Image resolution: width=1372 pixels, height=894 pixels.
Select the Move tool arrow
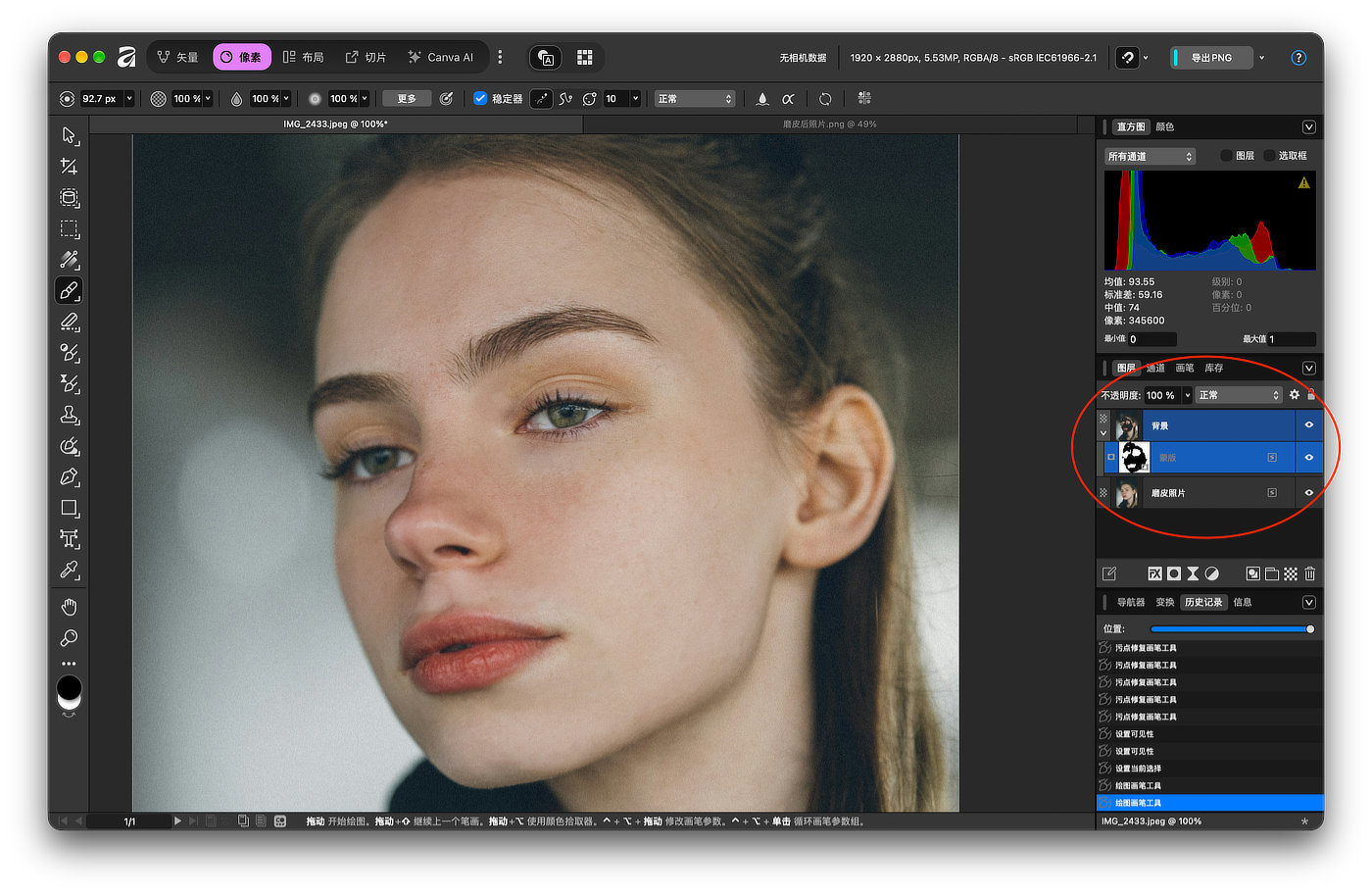coord(69,135)
